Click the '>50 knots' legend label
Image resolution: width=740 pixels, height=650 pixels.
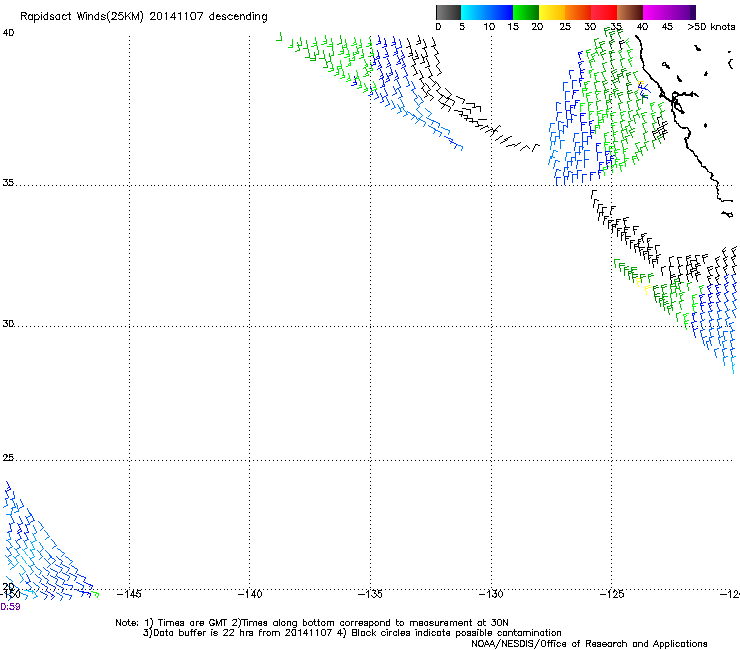[711, 27]
